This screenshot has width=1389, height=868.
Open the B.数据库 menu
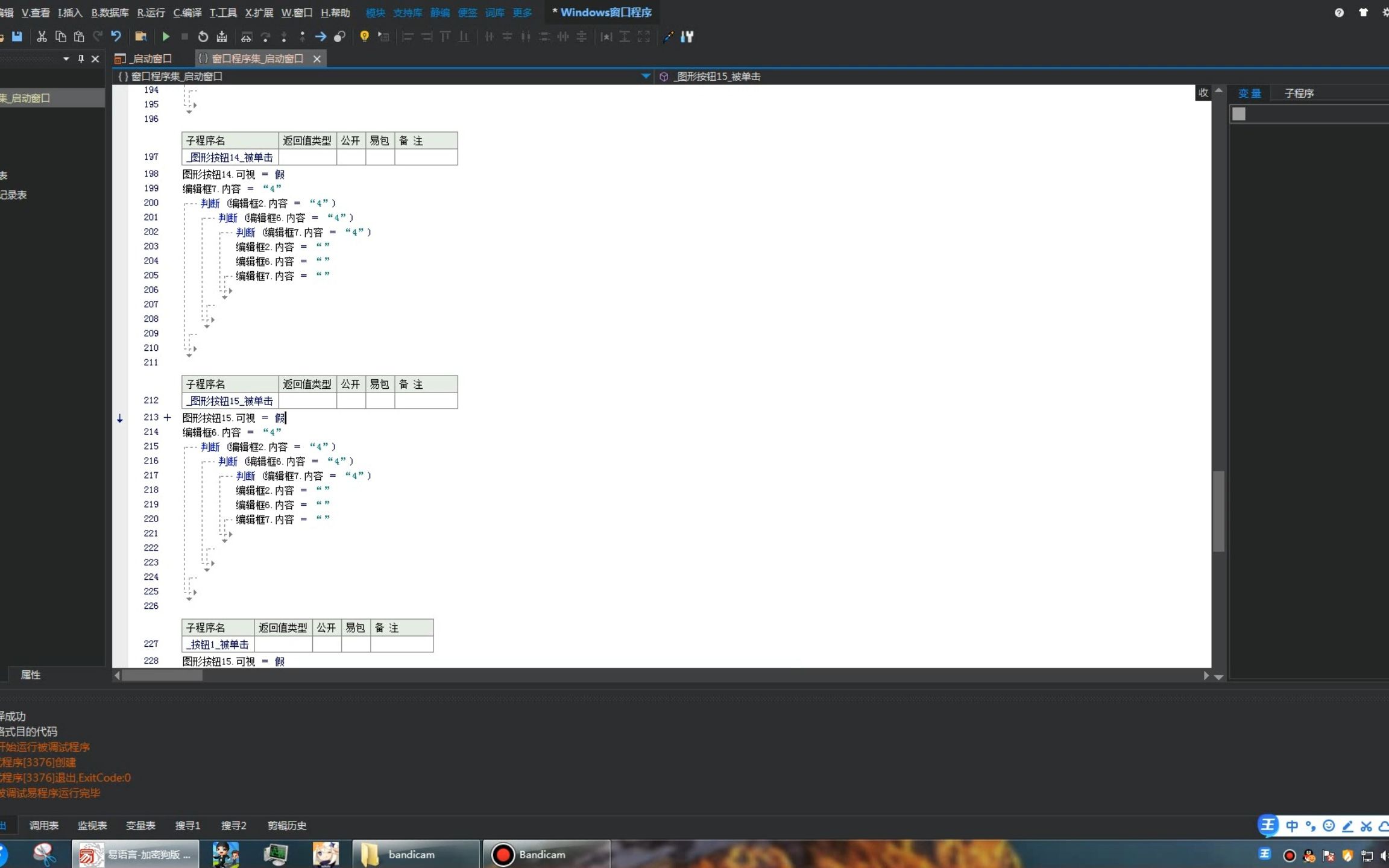110,13
